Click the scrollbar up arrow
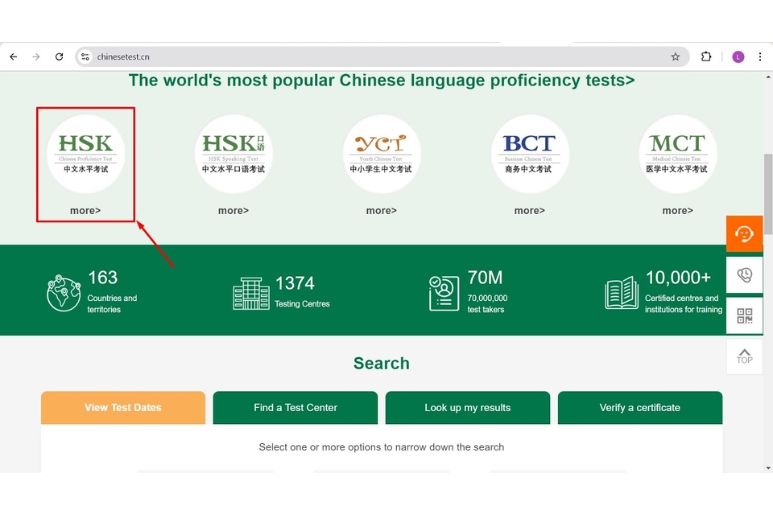This screenshot has width=773, height=515. pos(768,77)
